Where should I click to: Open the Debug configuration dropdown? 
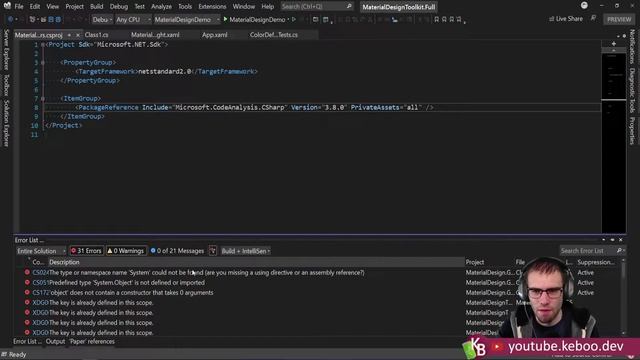click(102, 19)
